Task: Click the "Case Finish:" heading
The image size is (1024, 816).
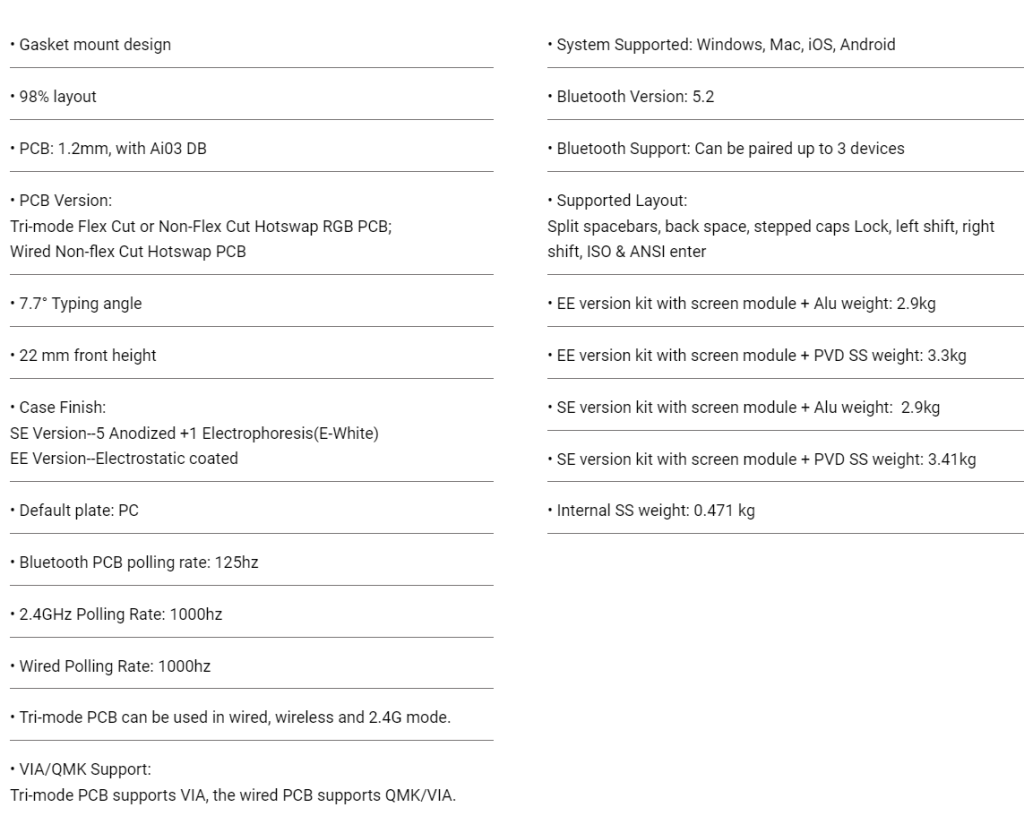Action: tap(62, 408)
